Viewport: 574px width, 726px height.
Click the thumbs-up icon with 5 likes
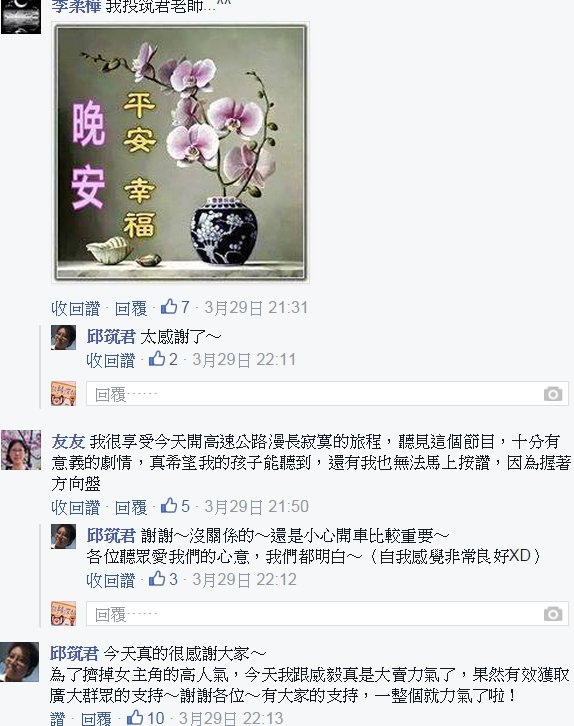[169, 506]
